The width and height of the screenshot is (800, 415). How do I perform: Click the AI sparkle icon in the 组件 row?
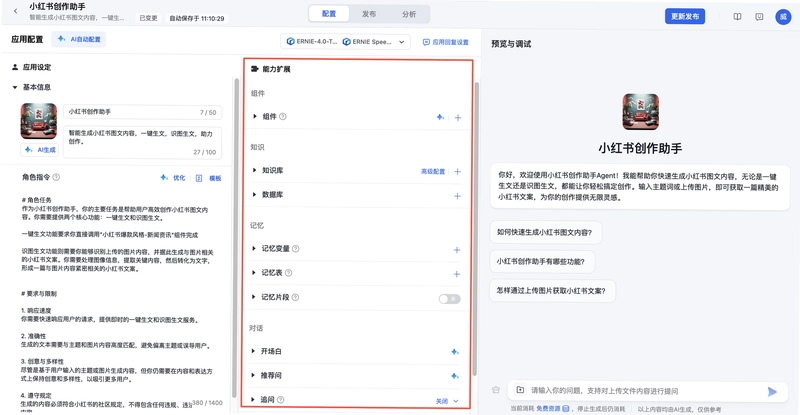440,117
